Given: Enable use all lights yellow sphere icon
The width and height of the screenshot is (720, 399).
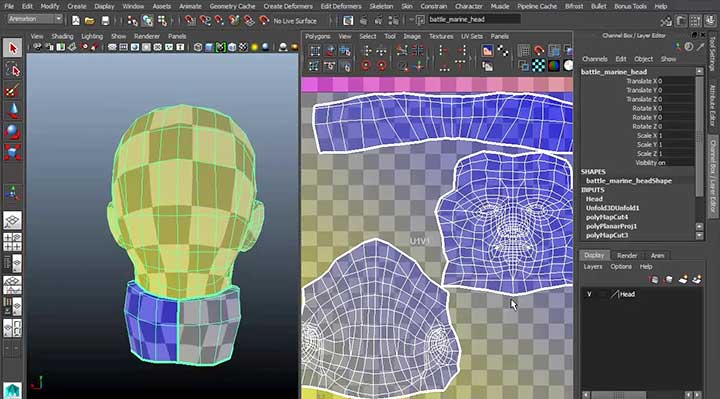Looking at the screenshot, I should pyautogui.click(x=254, y=47).
